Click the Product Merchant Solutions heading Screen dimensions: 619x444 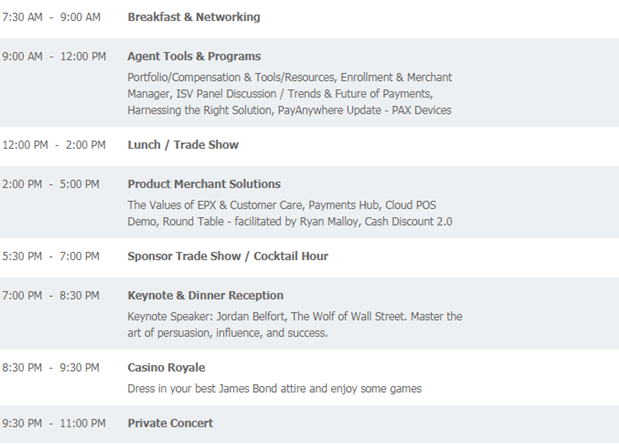(204, 184)
